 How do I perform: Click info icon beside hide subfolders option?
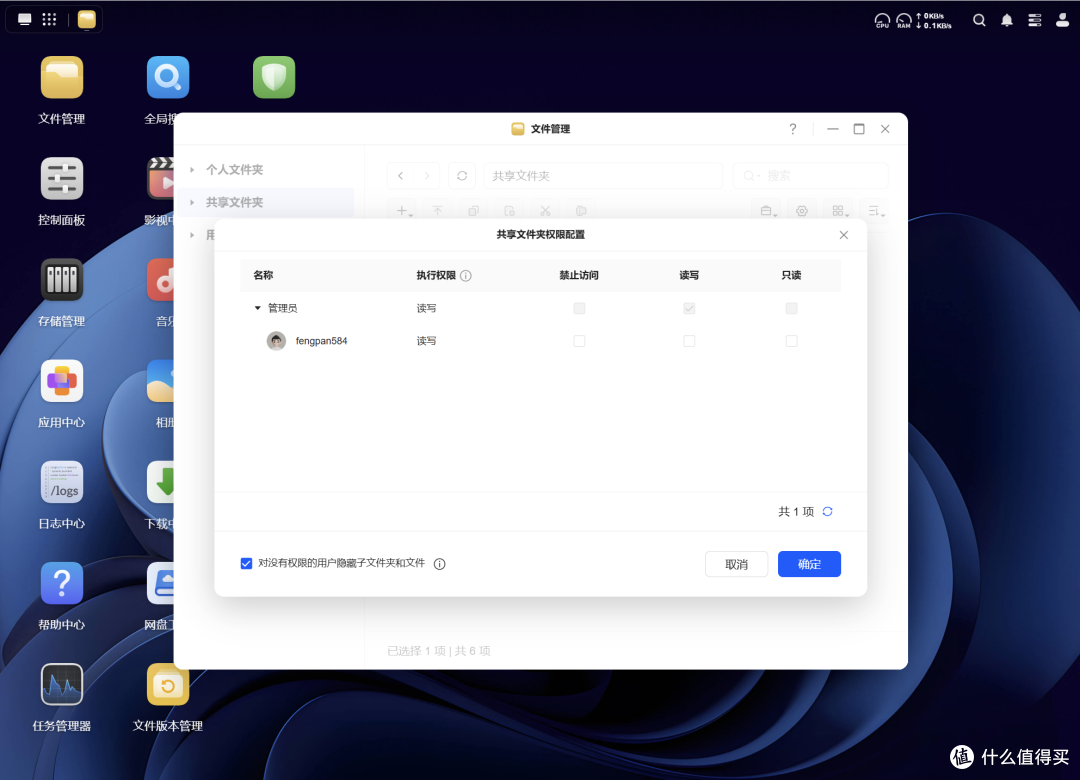[x=439, y=564]
